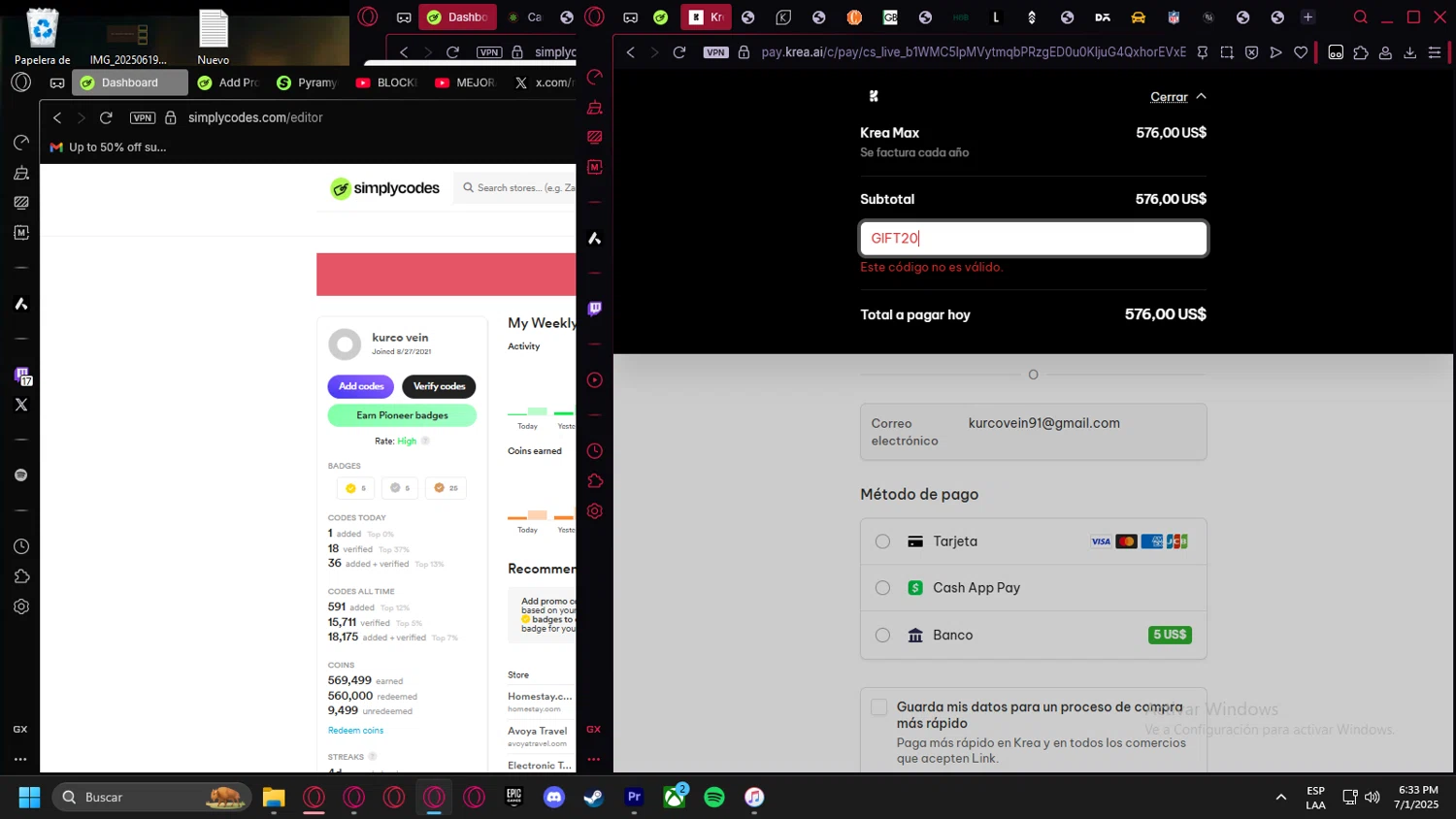Reload the Krea payment page

point(679,52)
